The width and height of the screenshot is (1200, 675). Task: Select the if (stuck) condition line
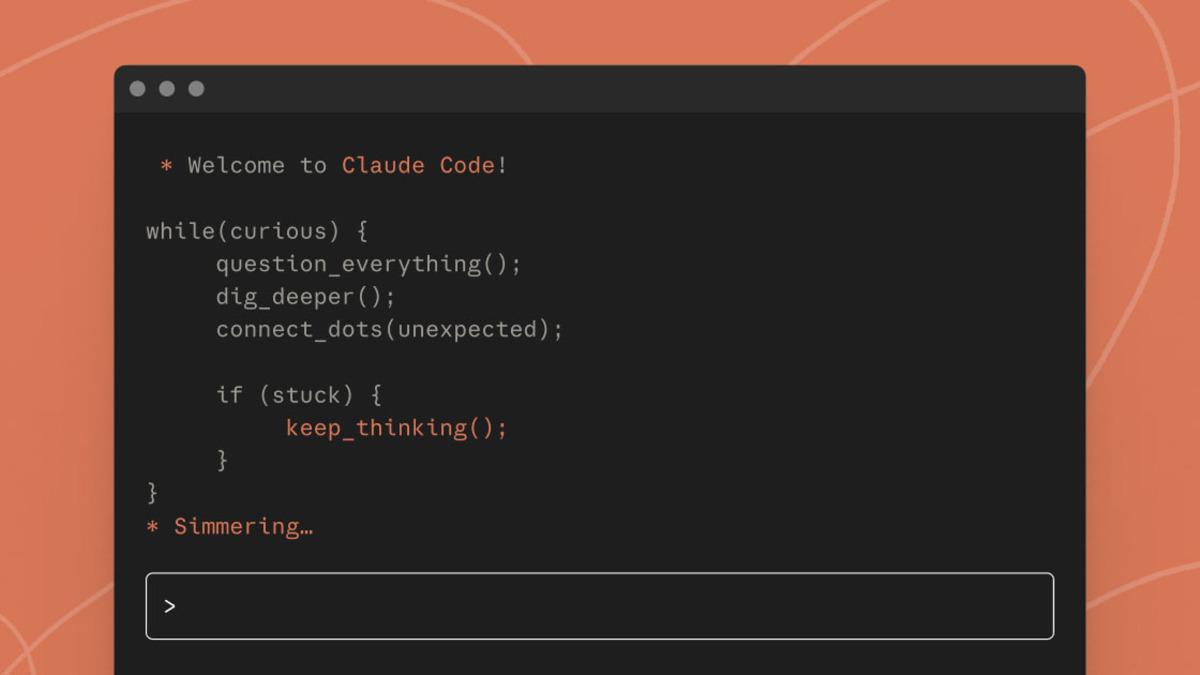click(302, 394)
